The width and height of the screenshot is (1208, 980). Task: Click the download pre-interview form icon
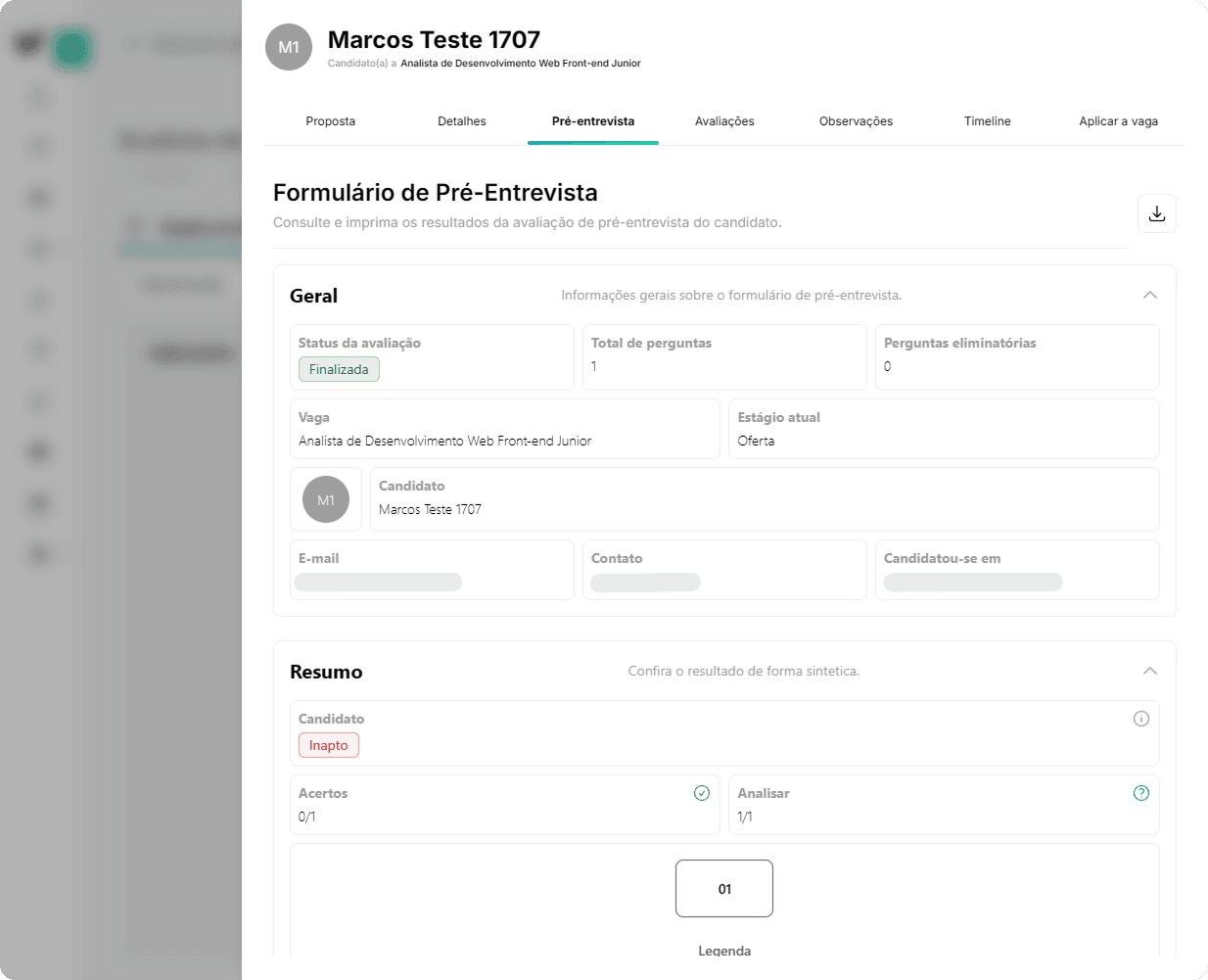point(1156,213)
